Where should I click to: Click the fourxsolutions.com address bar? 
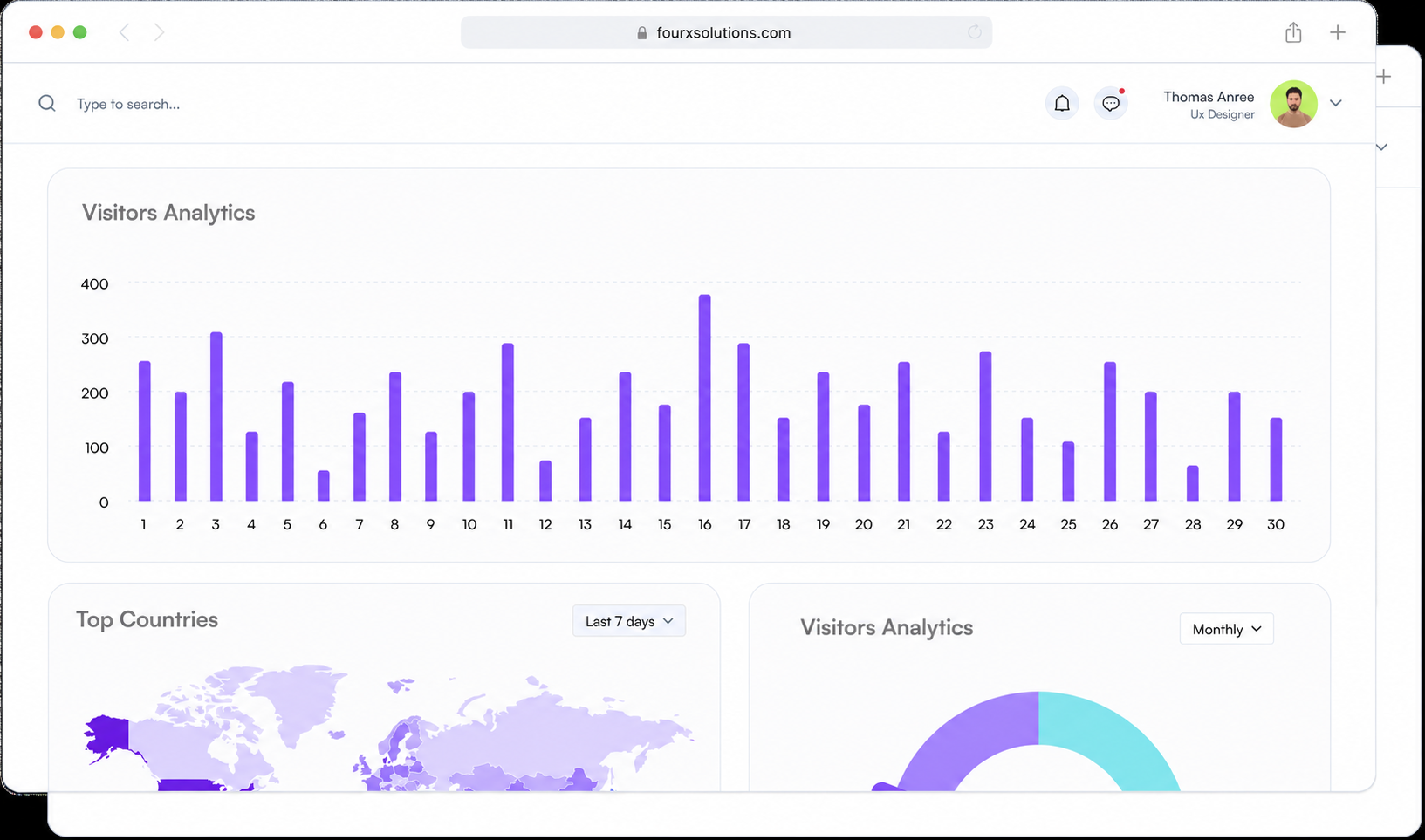pos(726,32)
